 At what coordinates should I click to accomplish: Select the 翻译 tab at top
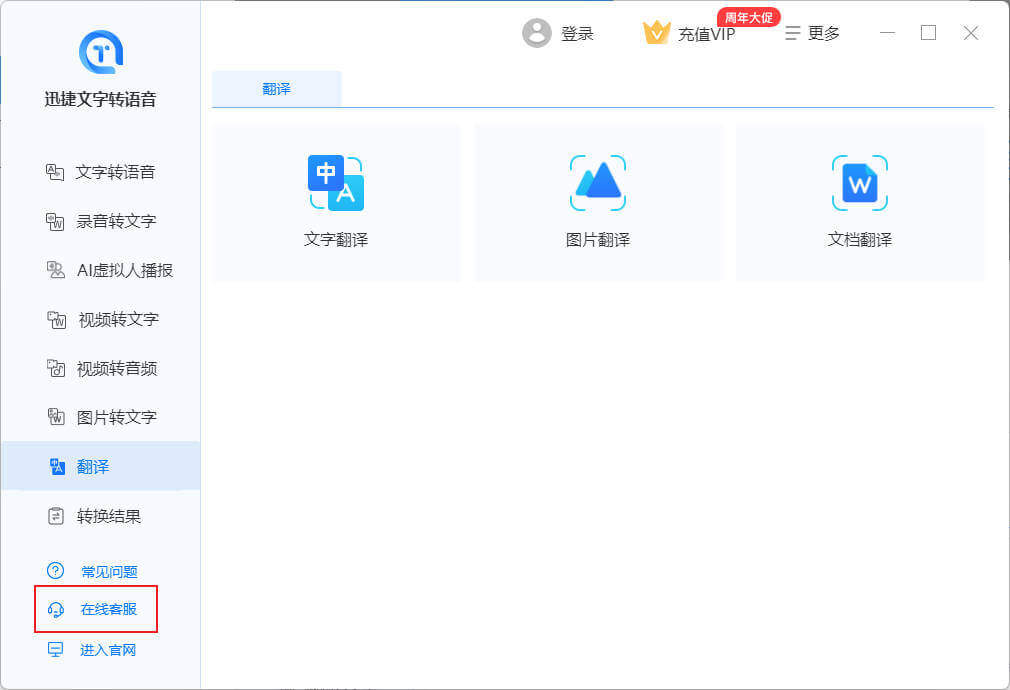pos(277,89)
